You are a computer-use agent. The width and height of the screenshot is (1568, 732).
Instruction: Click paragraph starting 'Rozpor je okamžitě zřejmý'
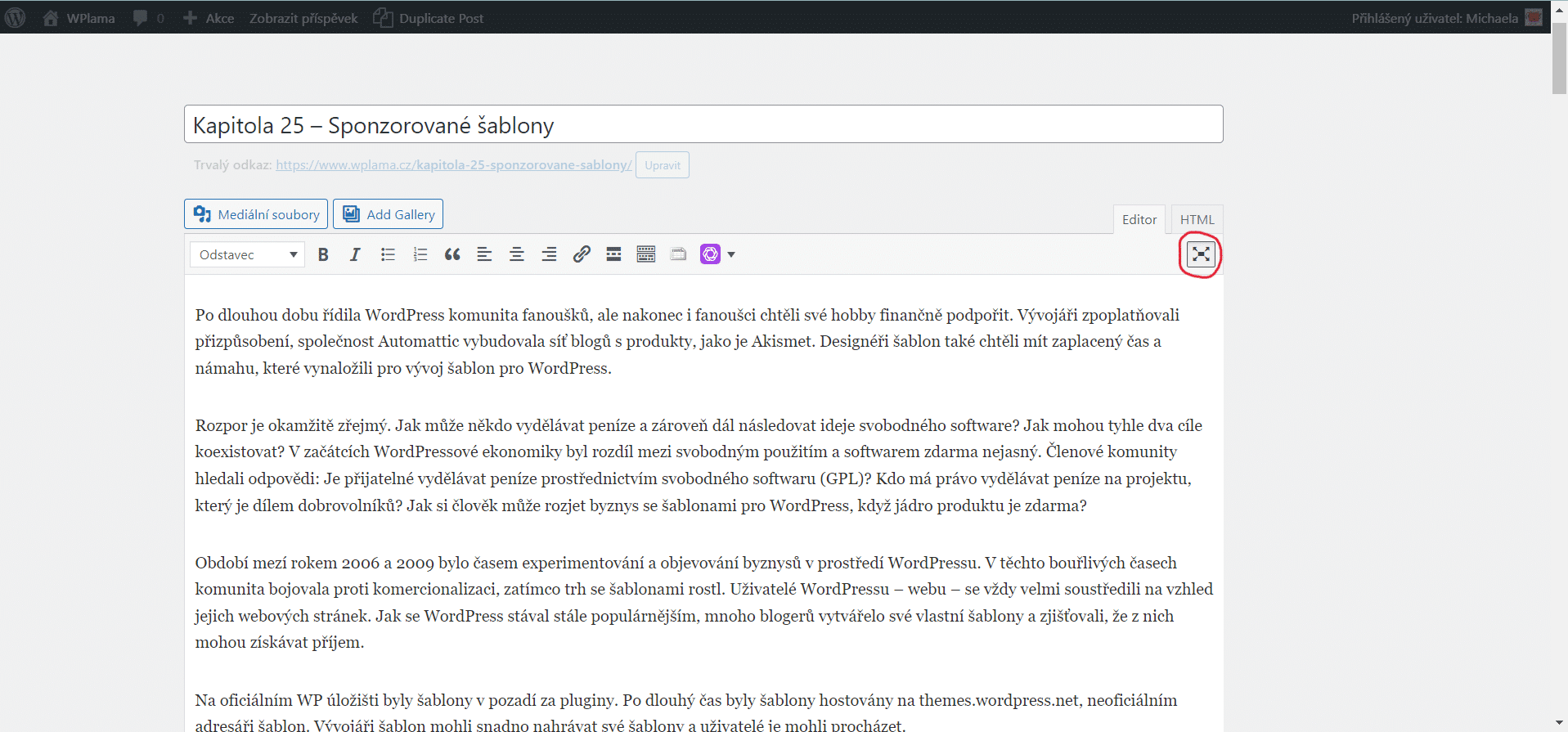[699, 465]
